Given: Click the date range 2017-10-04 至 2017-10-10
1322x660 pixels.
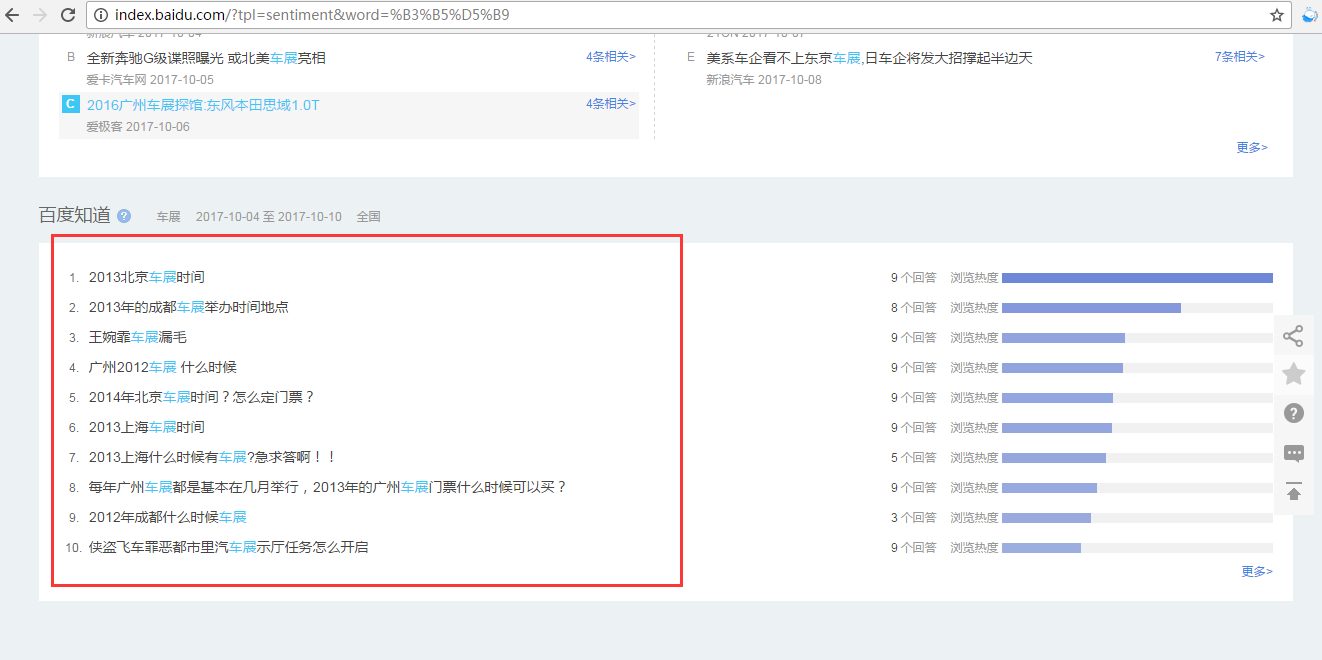Looking at the screenshot, I should point(269,216).
